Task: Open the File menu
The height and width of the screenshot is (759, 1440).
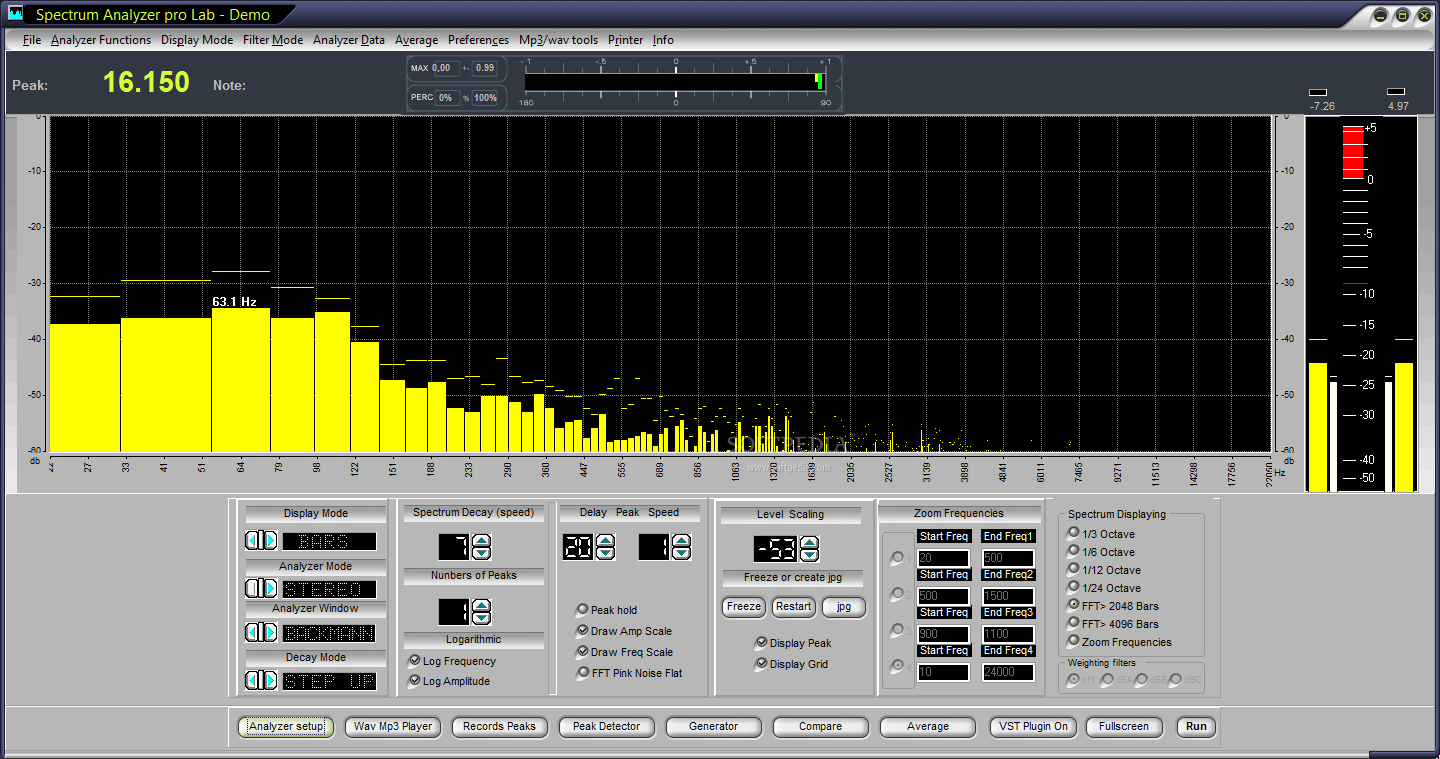Action: pyautogui.click(x=32, y=40)
